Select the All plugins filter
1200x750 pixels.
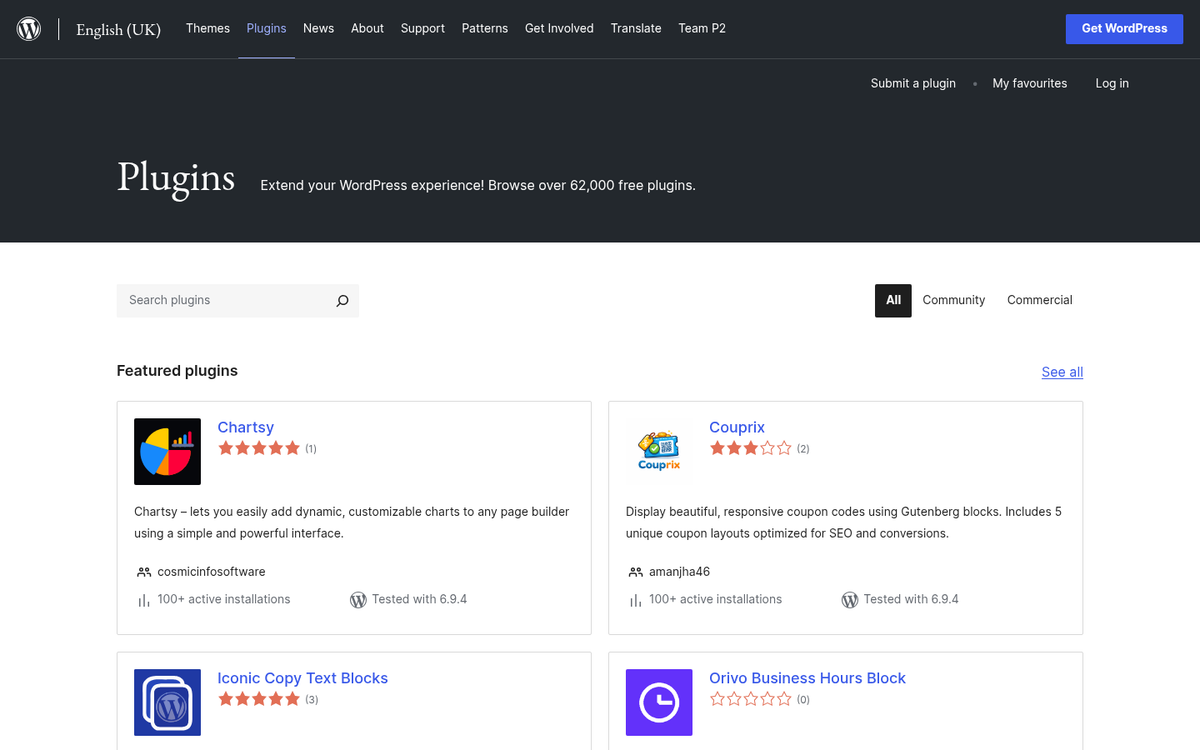[x=893, y=300]
